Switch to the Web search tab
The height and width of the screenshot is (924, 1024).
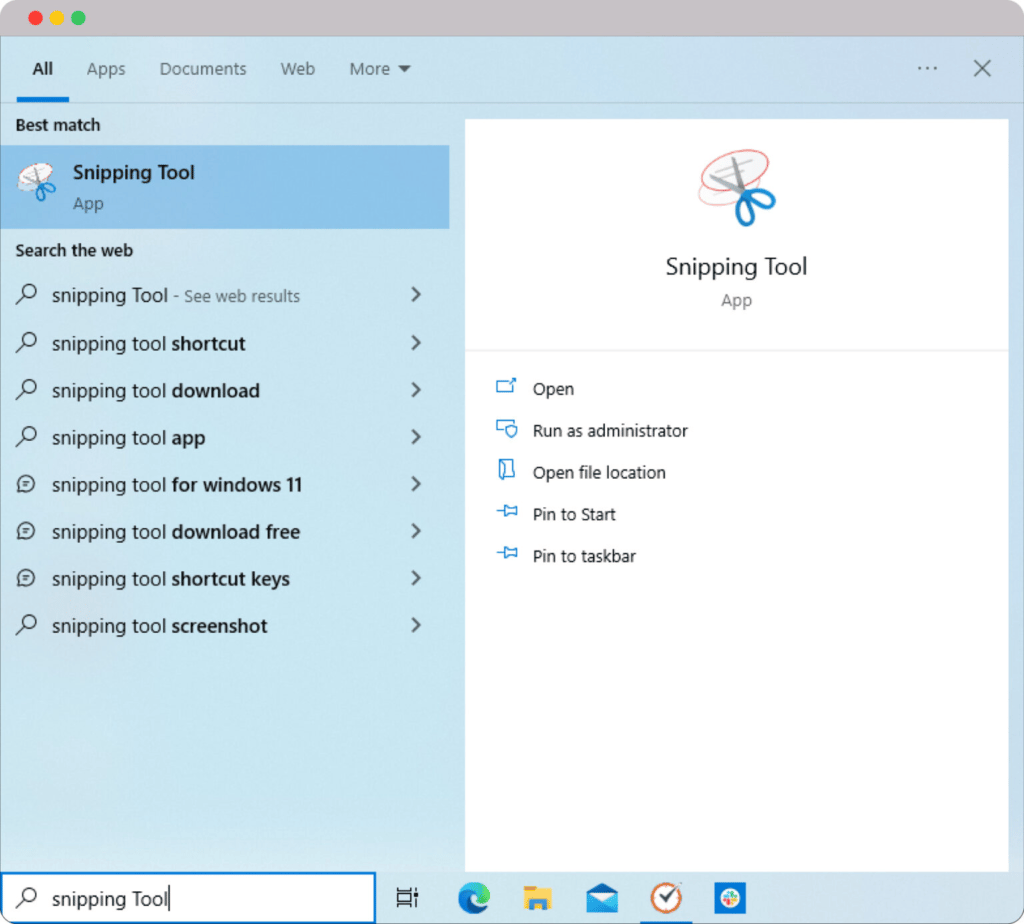tap(297, 69)
